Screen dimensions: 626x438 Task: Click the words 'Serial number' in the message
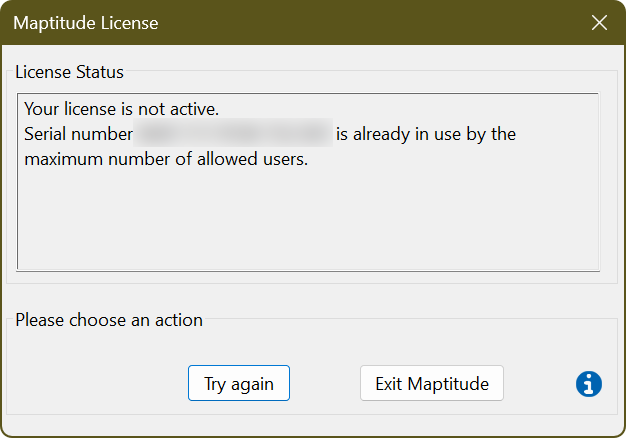click(78, 133)
